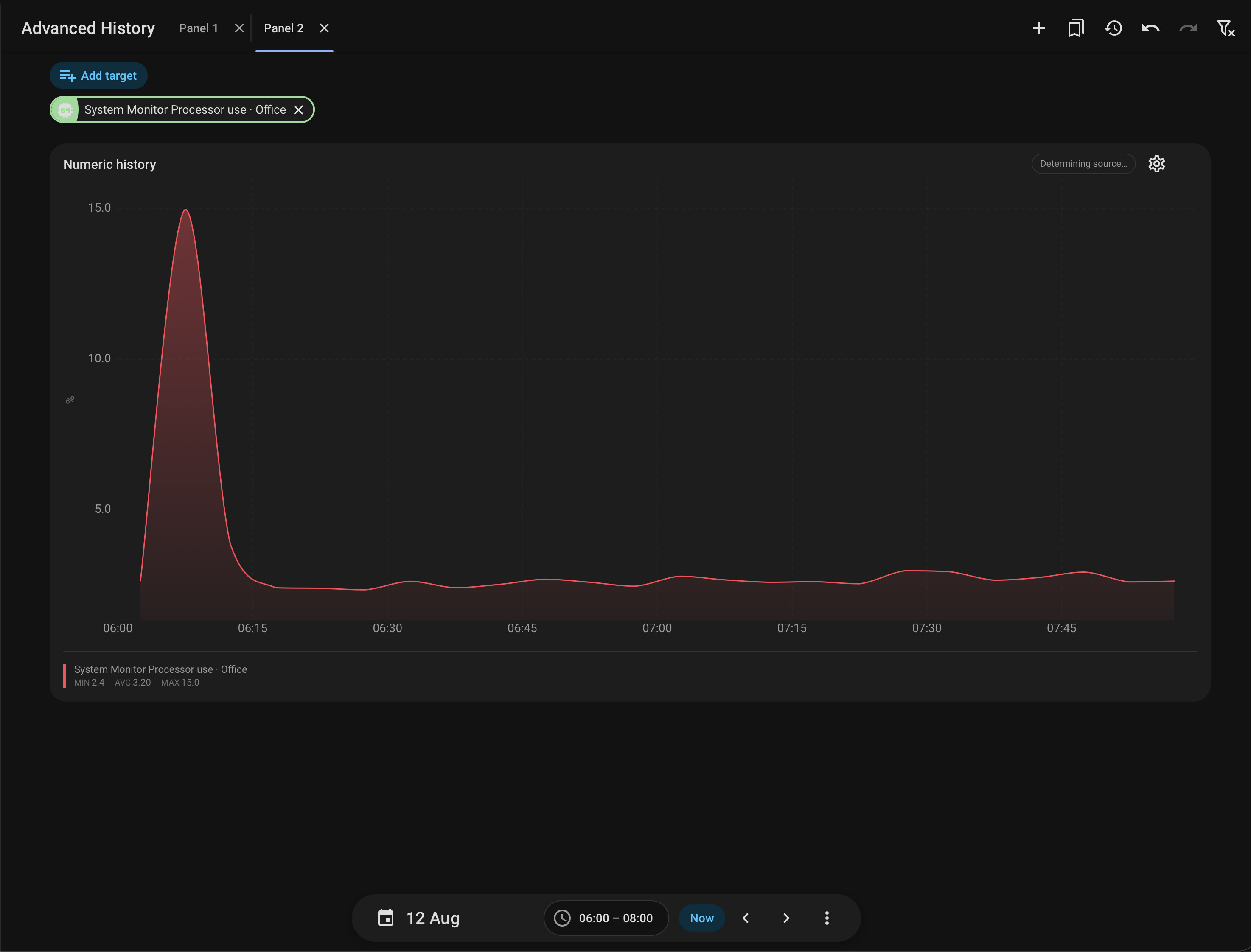Clear filters with the funnel-x icon
1251x952 pixels.
tap(1226, 28)
